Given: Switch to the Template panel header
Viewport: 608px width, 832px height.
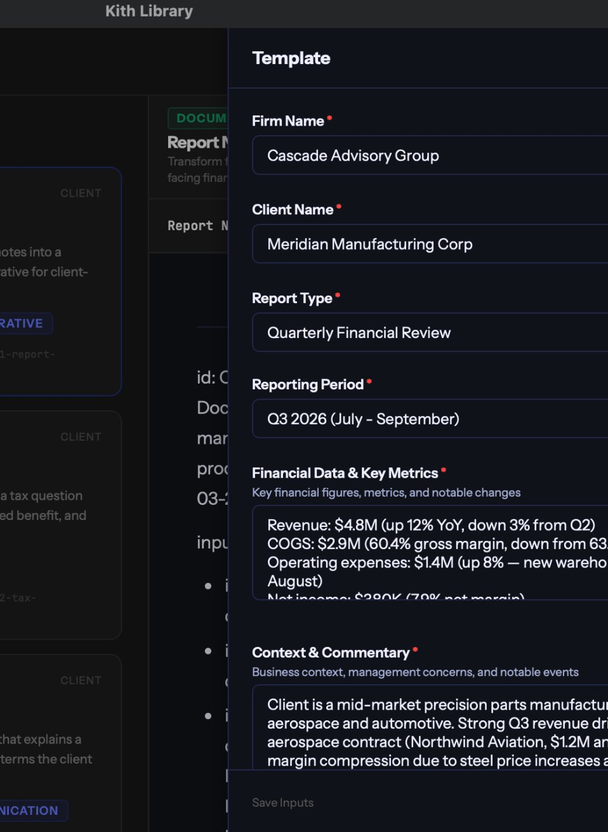Looking at the screenshot, I should (x=291, y=58).
